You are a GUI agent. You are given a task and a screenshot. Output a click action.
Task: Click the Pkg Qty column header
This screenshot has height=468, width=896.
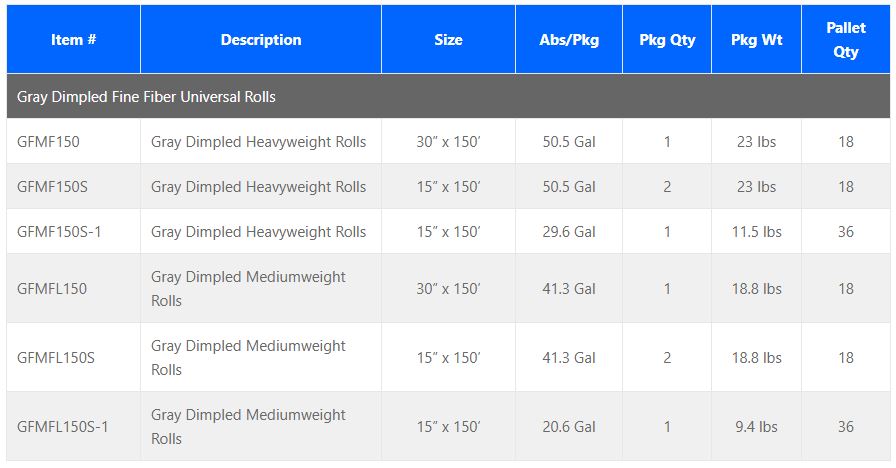coord(667,40)
